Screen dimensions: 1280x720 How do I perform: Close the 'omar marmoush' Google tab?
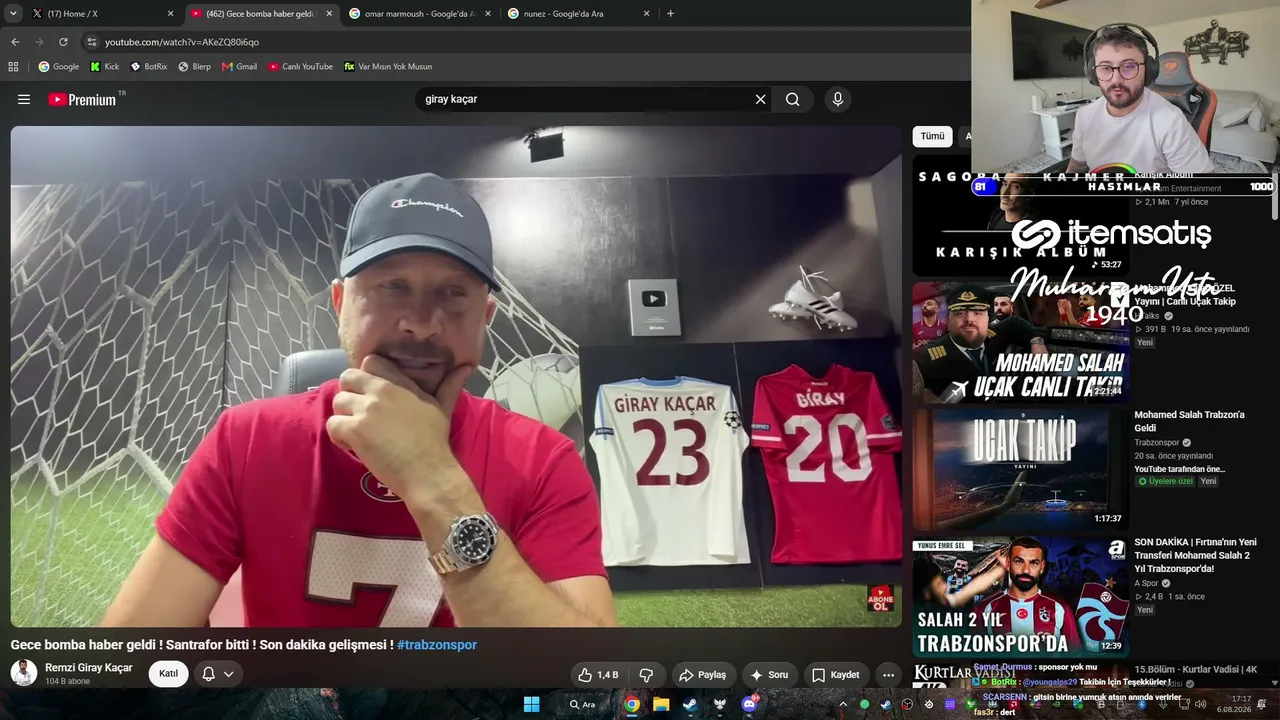tap(488, 14)
